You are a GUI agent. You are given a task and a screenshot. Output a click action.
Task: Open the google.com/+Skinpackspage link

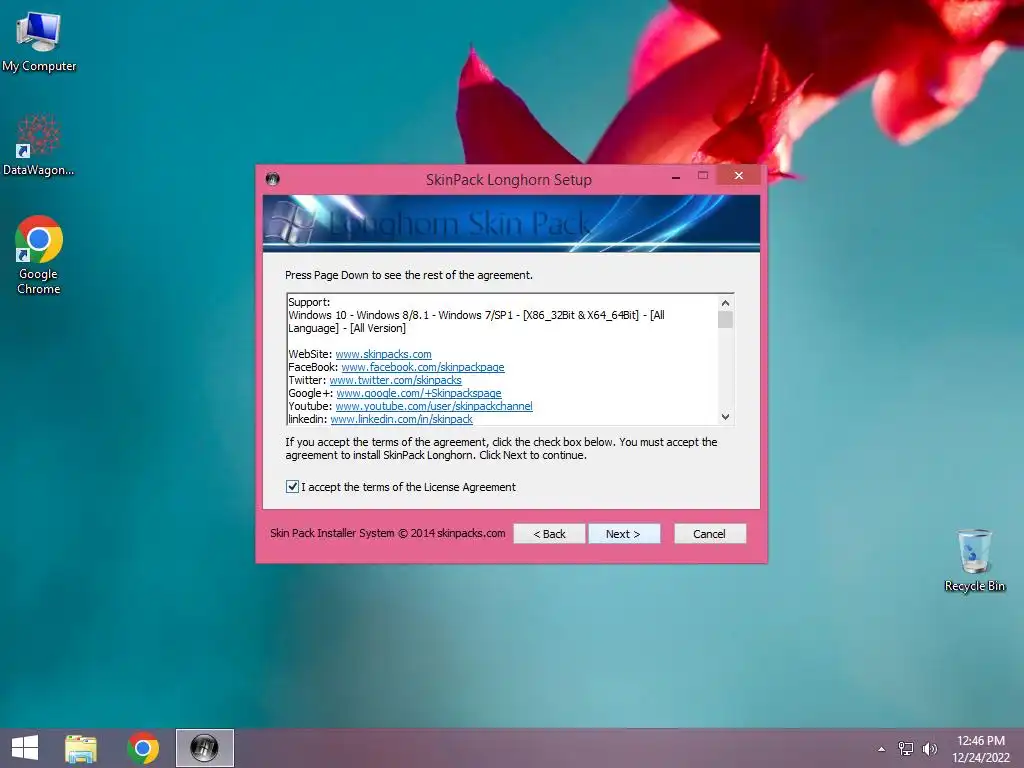click(419, 393)
